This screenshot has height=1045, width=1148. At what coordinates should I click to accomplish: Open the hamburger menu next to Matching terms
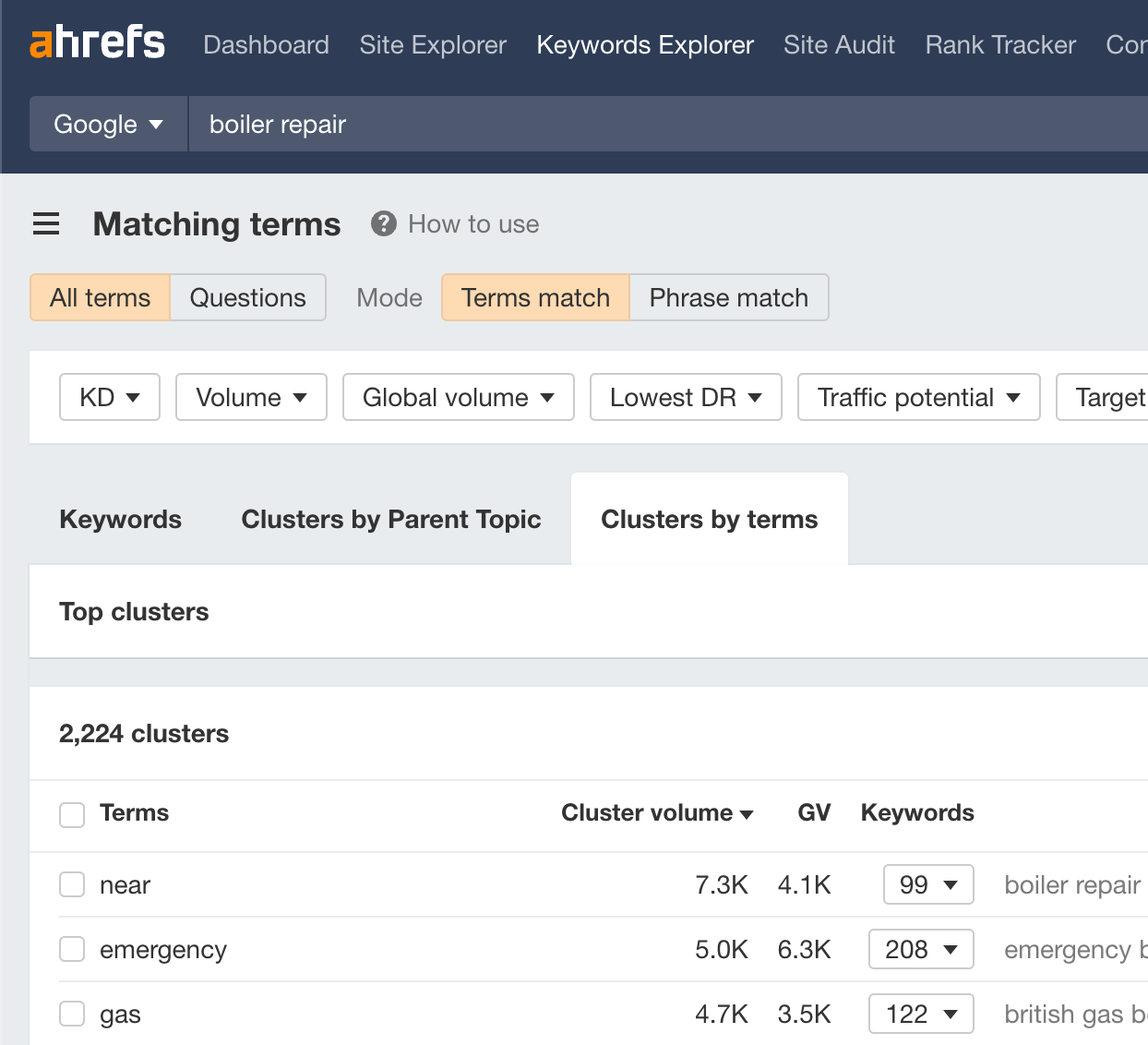(x=46, y=223)
